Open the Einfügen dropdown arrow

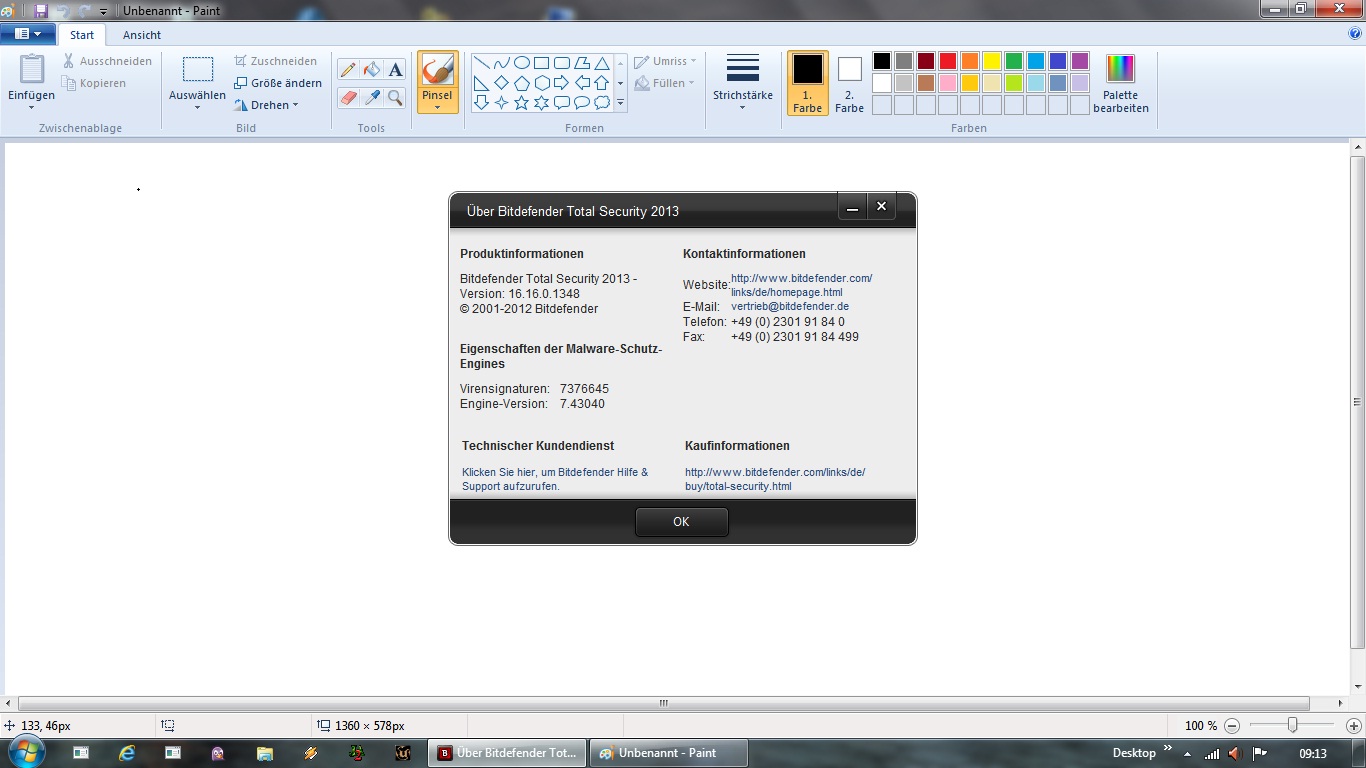tap(32, 107)
